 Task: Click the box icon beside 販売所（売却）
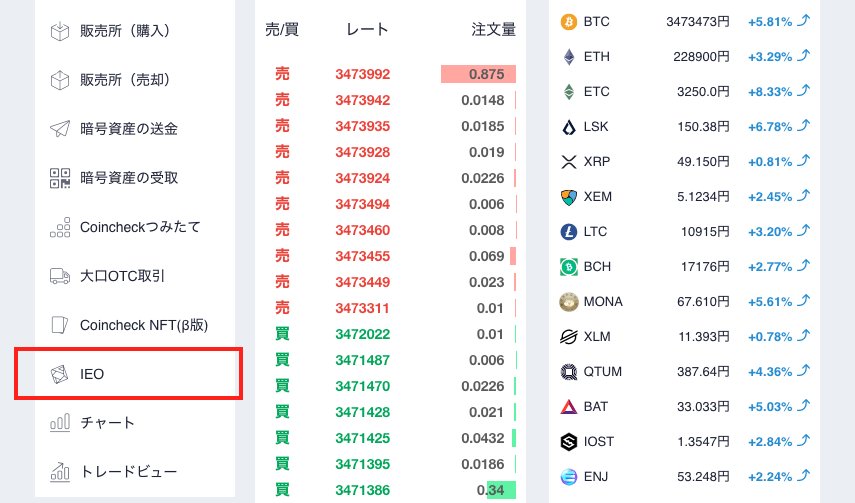(x=60, y=80)
